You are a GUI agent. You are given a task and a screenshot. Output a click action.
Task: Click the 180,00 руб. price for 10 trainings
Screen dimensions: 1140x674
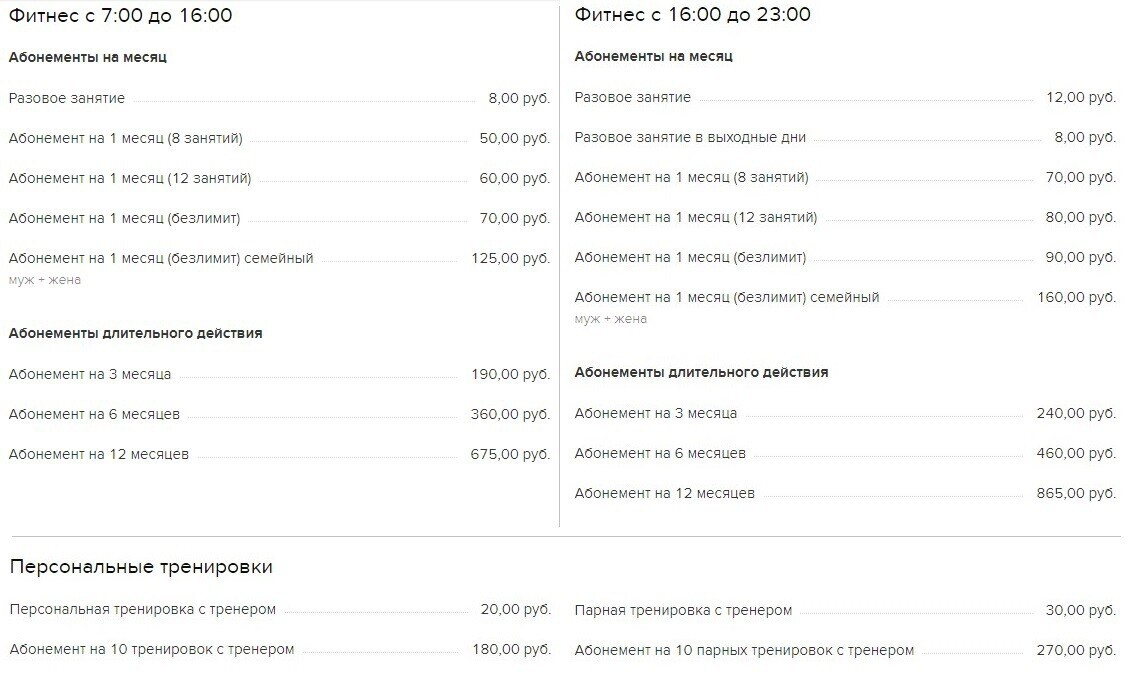pos(511,650)
